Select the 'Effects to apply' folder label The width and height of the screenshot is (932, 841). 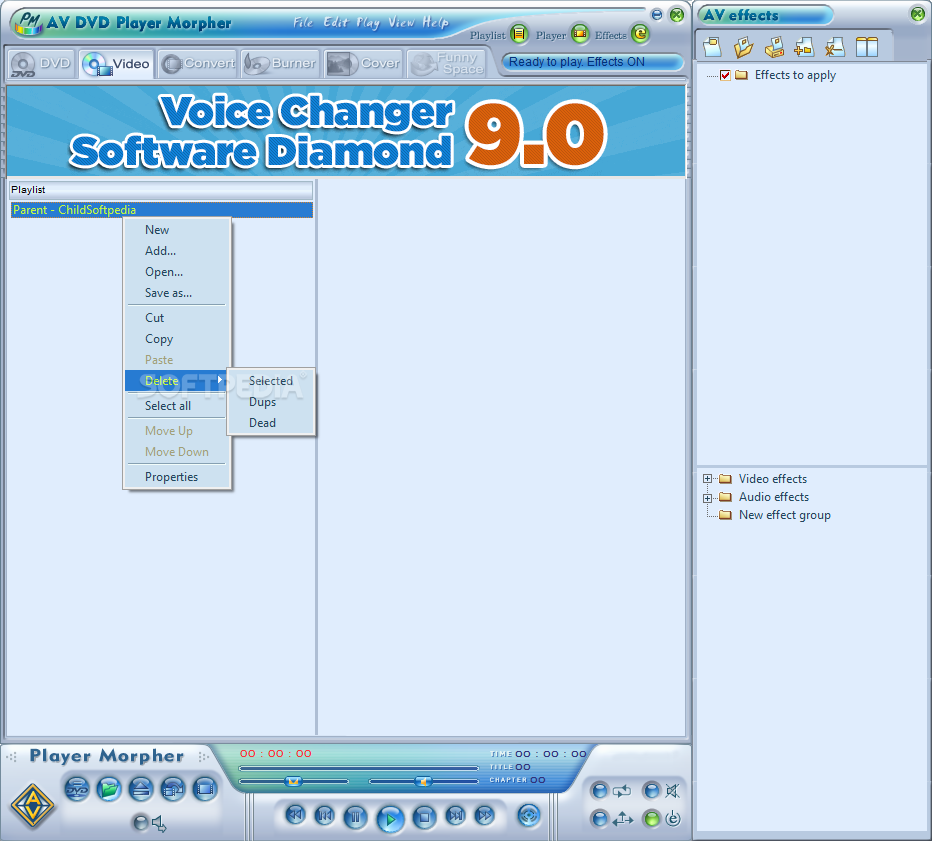click(795, 75)
